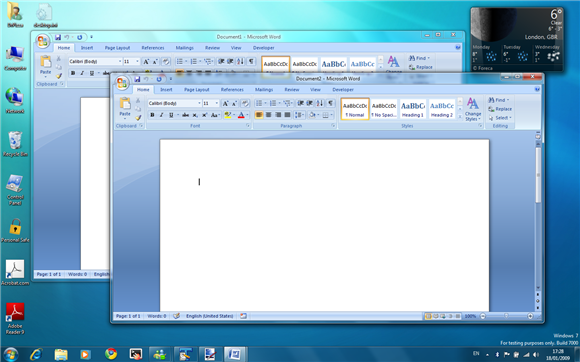Click Increase Indent in Document2

click(310, 103)
